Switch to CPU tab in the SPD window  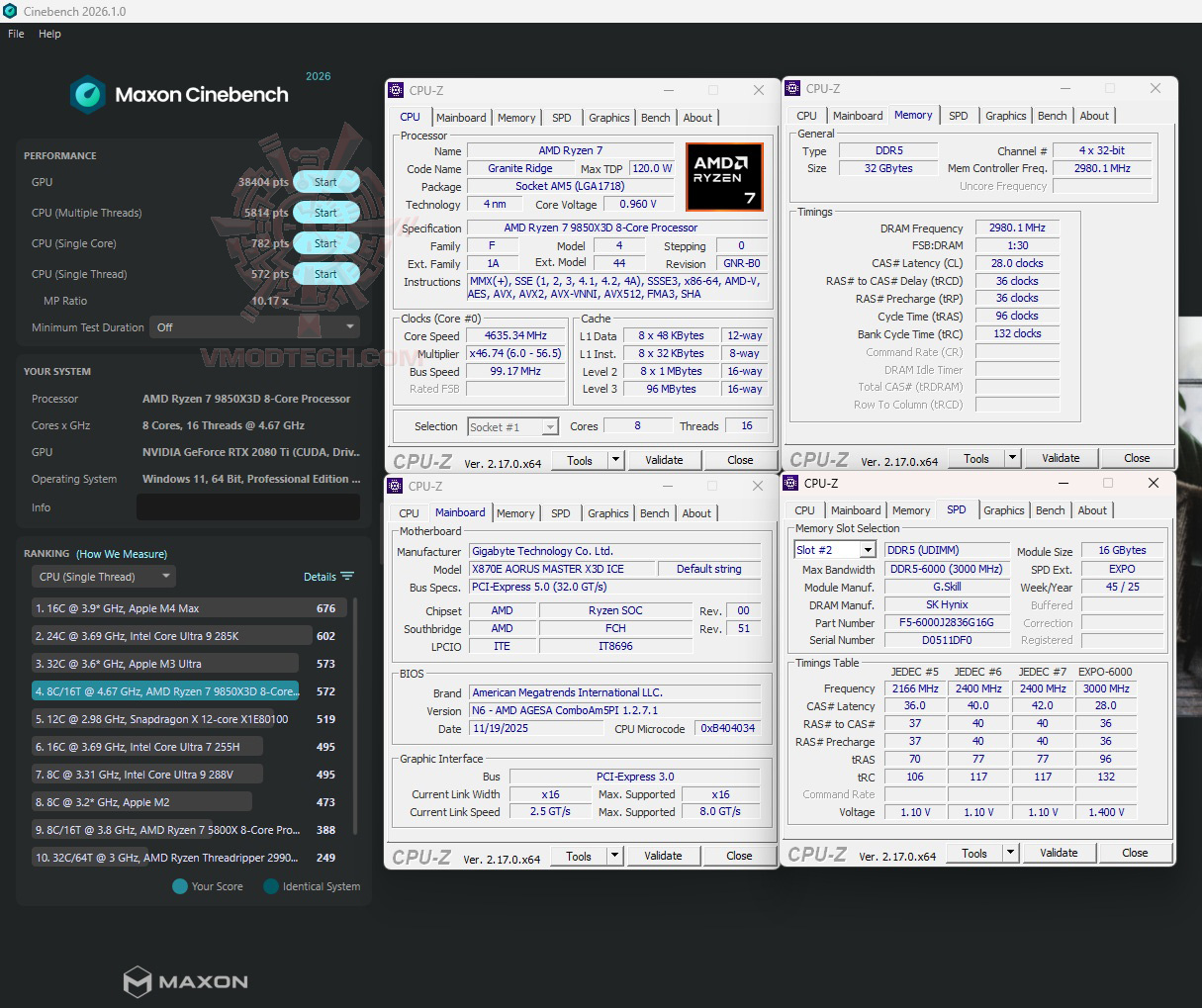pos(805,510)
